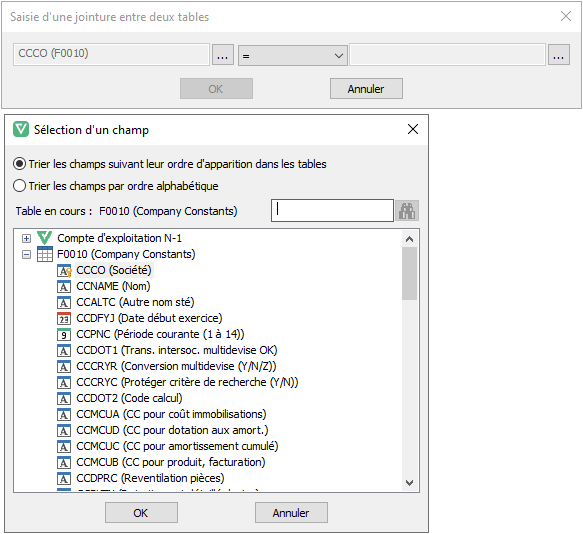Select CCMCUB (CC pour produit, facturation)
This screenshot has width=583, height=534.
pos(171,462)
